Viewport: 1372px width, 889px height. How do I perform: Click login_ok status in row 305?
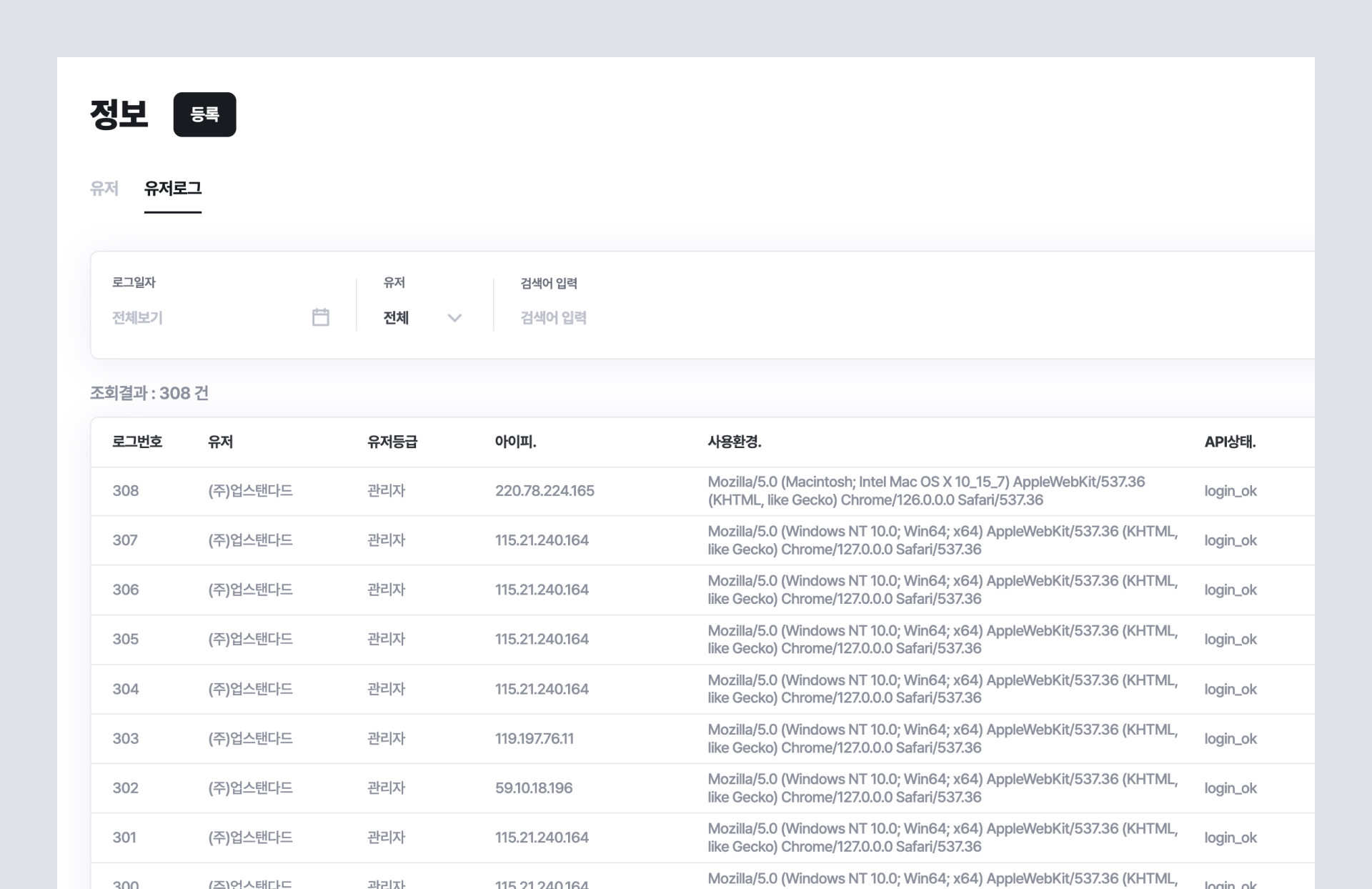click(1230, 640)
